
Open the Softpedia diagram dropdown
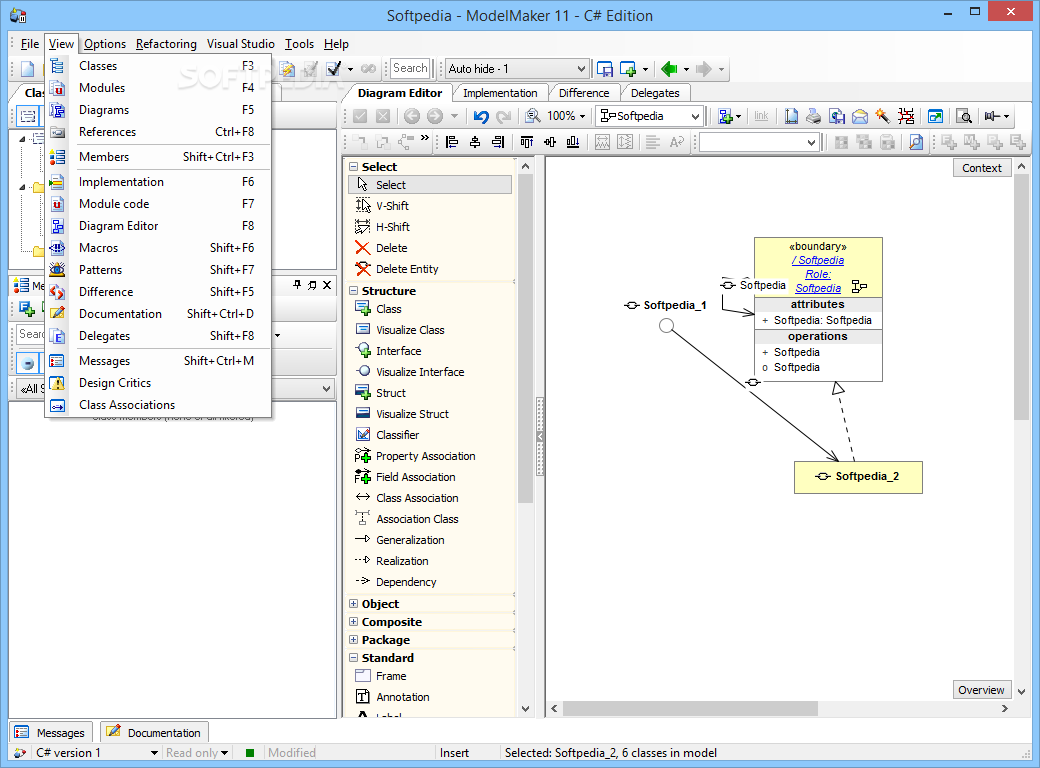pos(695,117)
